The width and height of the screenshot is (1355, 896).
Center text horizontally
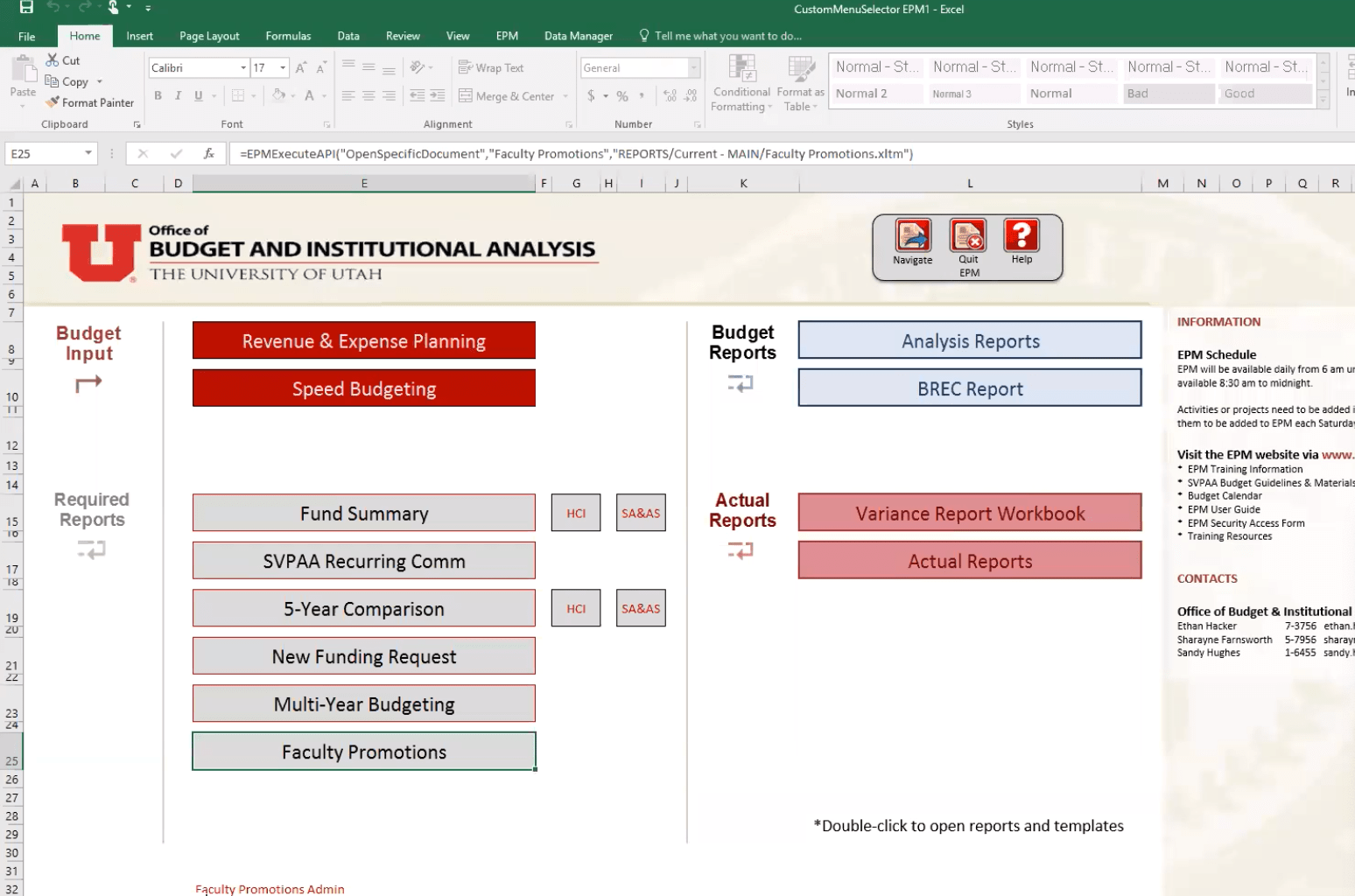pos(369,95)
